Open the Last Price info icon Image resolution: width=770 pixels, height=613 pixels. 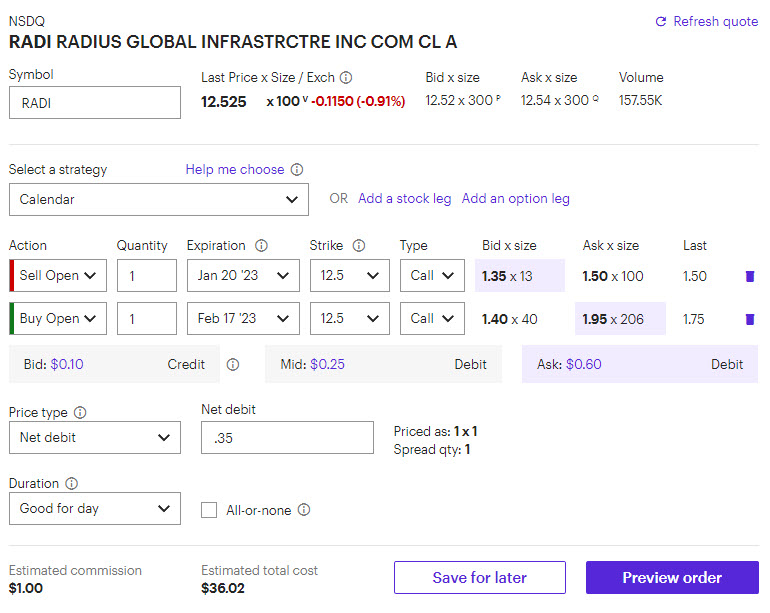click(x=346, y=78)
